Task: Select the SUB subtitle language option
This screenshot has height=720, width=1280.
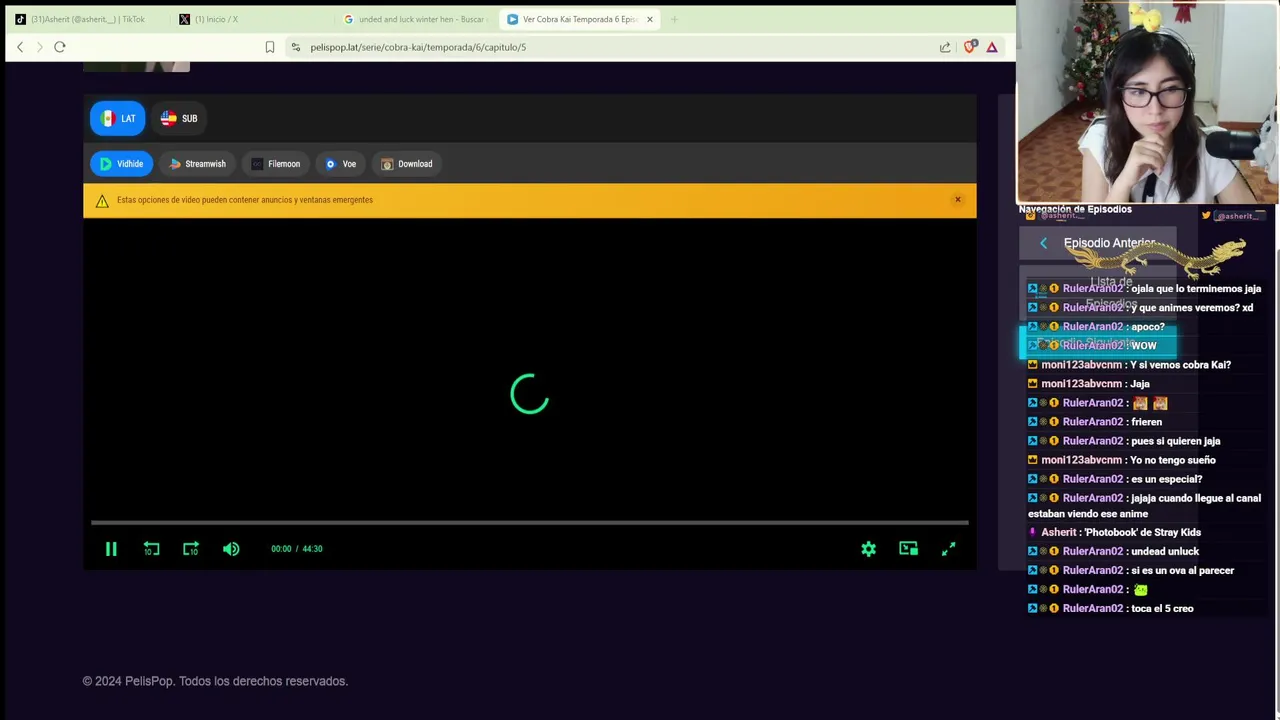Action: 179,118
